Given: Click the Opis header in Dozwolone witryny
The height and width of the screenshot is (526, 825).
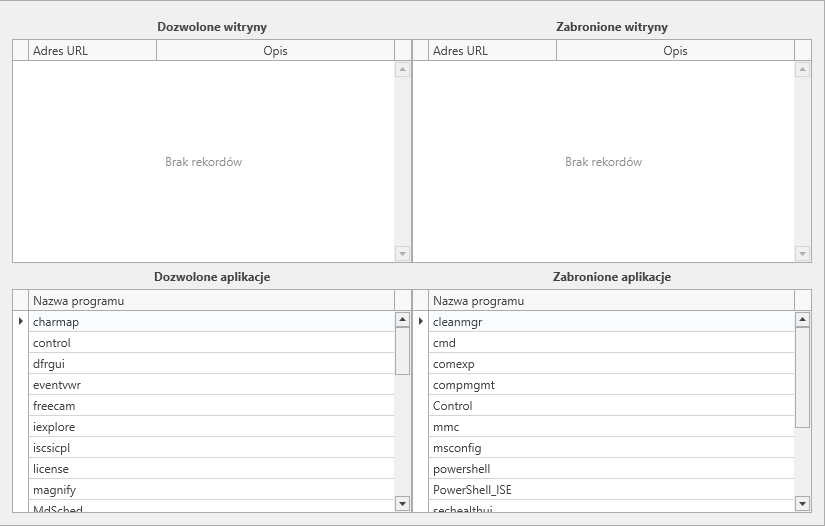Looking at the screenshot, I should 275,50.
